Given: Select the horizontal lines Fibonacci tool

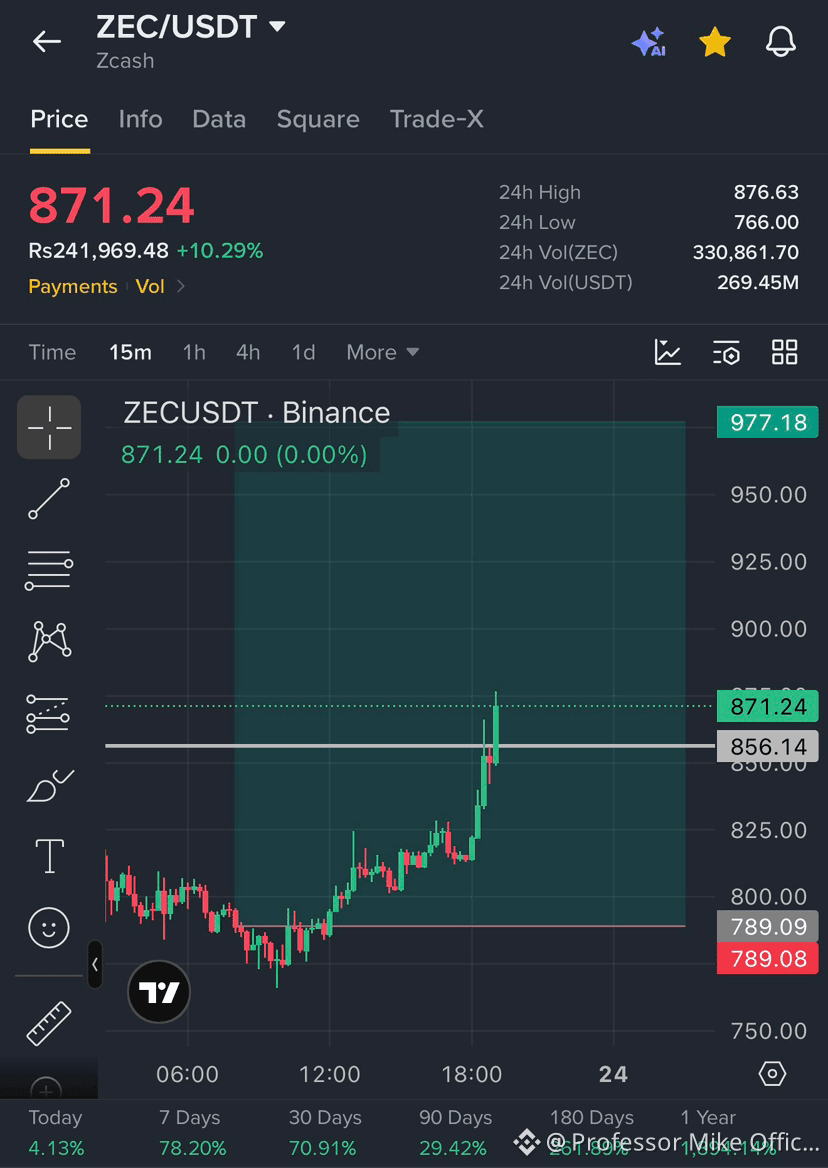Looking at the screenshot, I should click(x=49, y=571).
